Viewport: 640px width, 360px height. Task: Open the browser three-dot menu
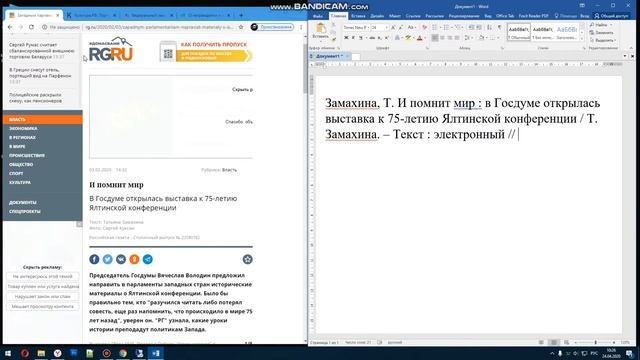click(301, 27)
